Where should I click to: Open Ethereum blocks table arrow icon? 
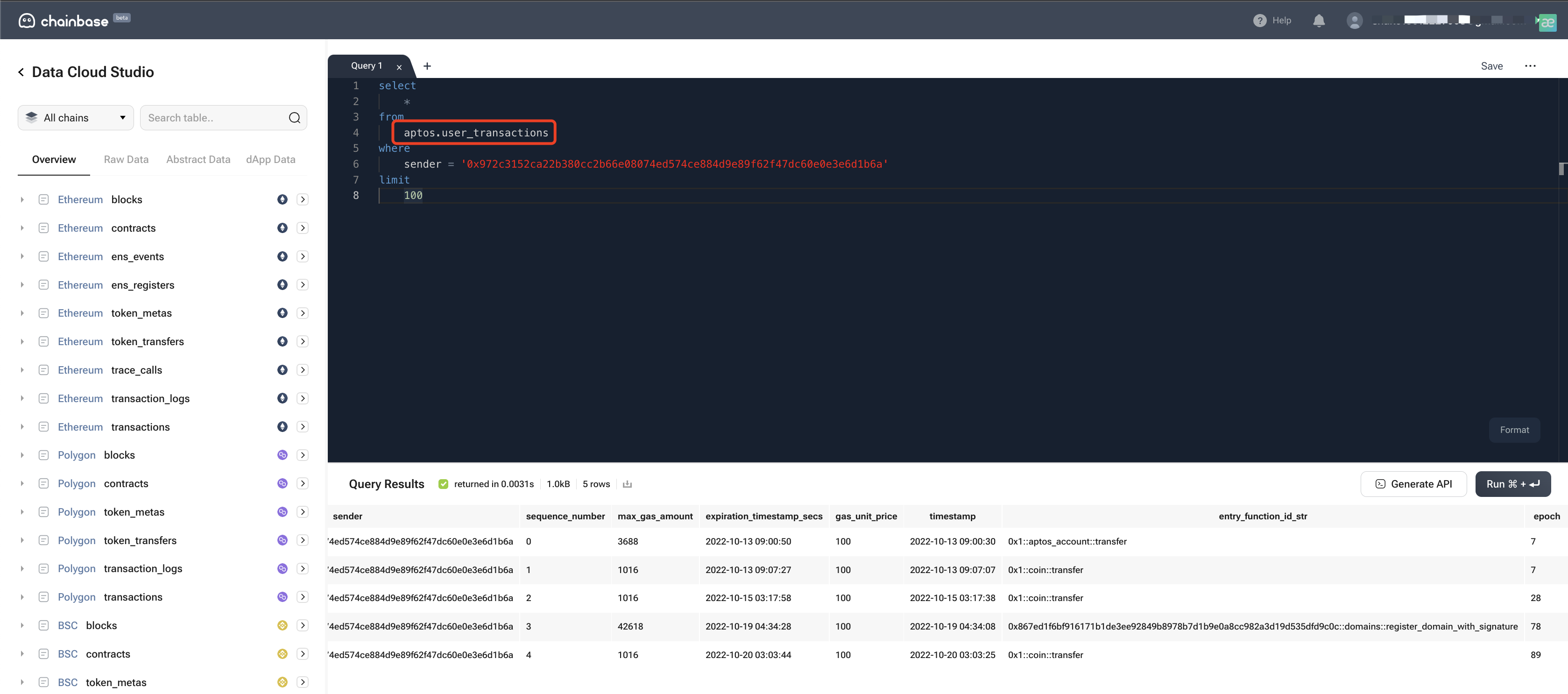pyautogui.click(x=303, y=199)
